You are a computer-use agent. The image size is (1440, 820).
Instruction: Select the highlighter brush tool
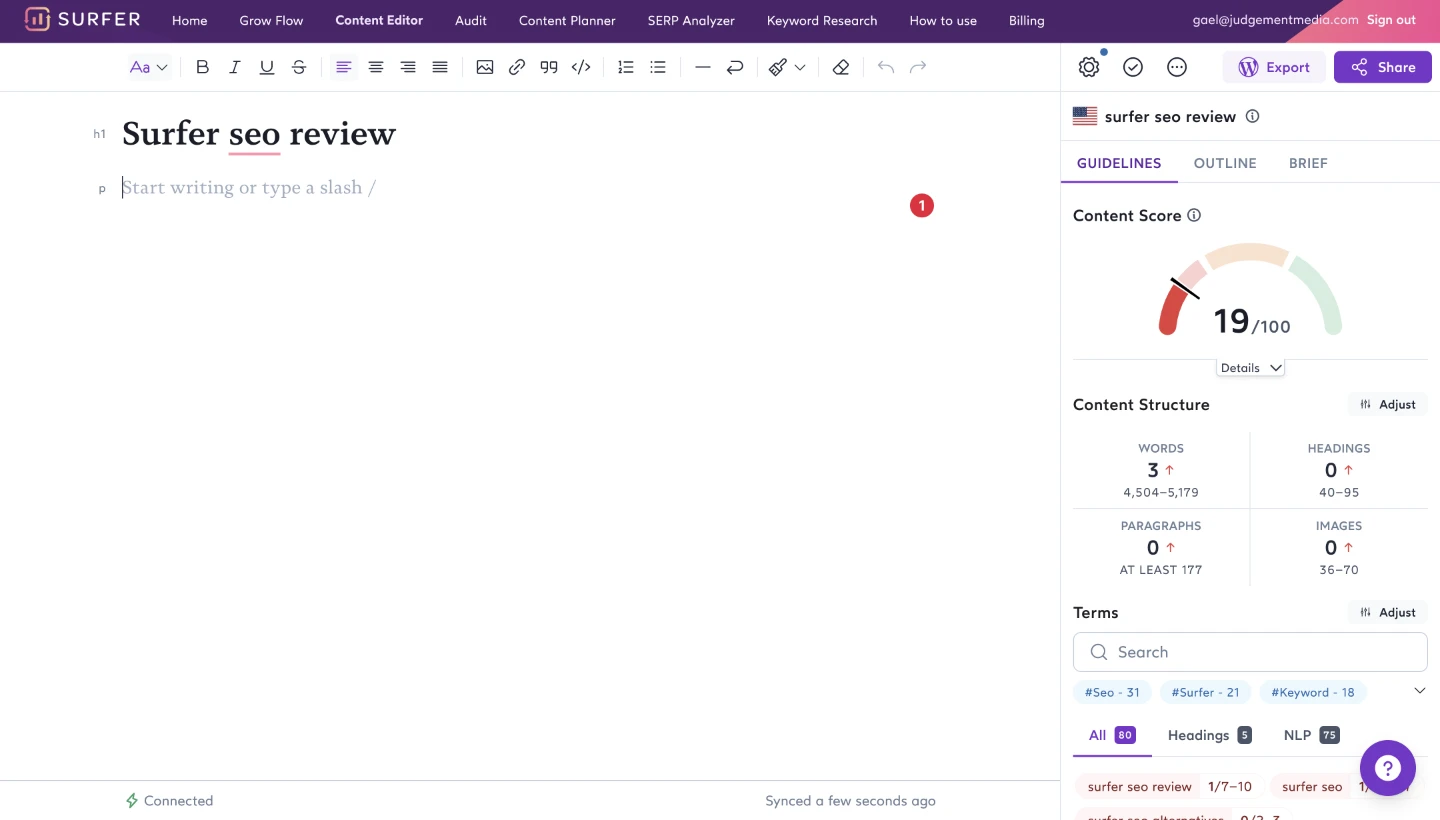[778, 67]
